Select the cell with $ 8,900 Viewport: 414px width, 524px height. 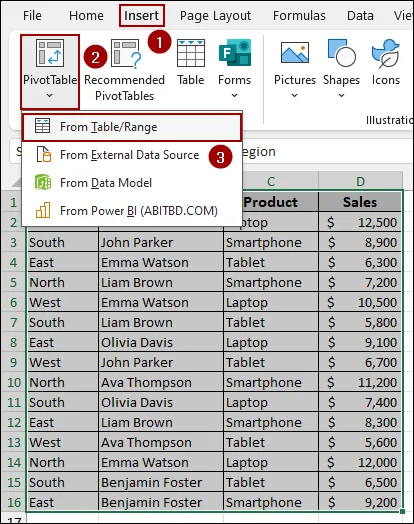pos(360,242)
